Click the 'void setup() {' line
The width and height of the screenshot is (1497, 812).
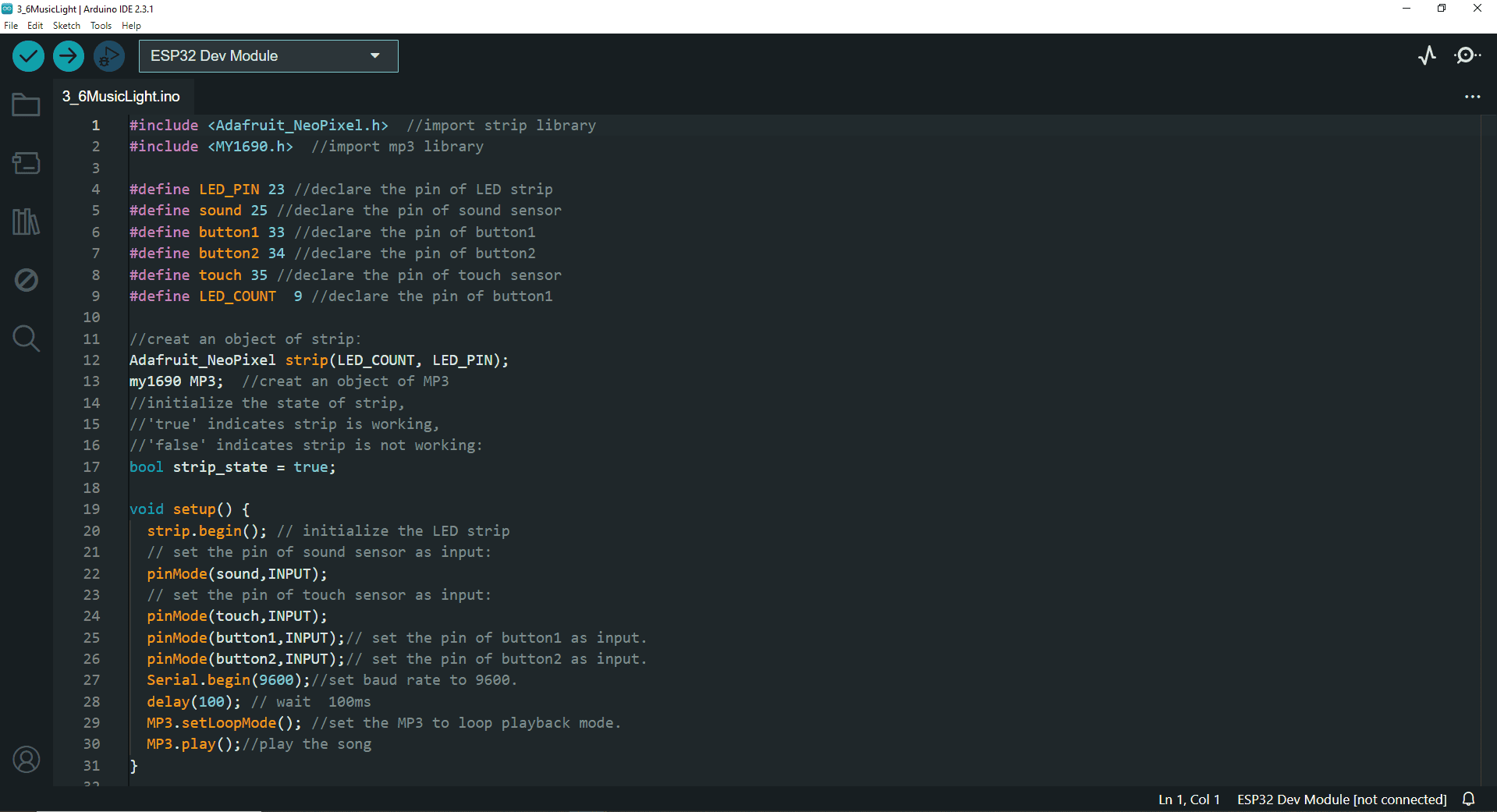190,509
